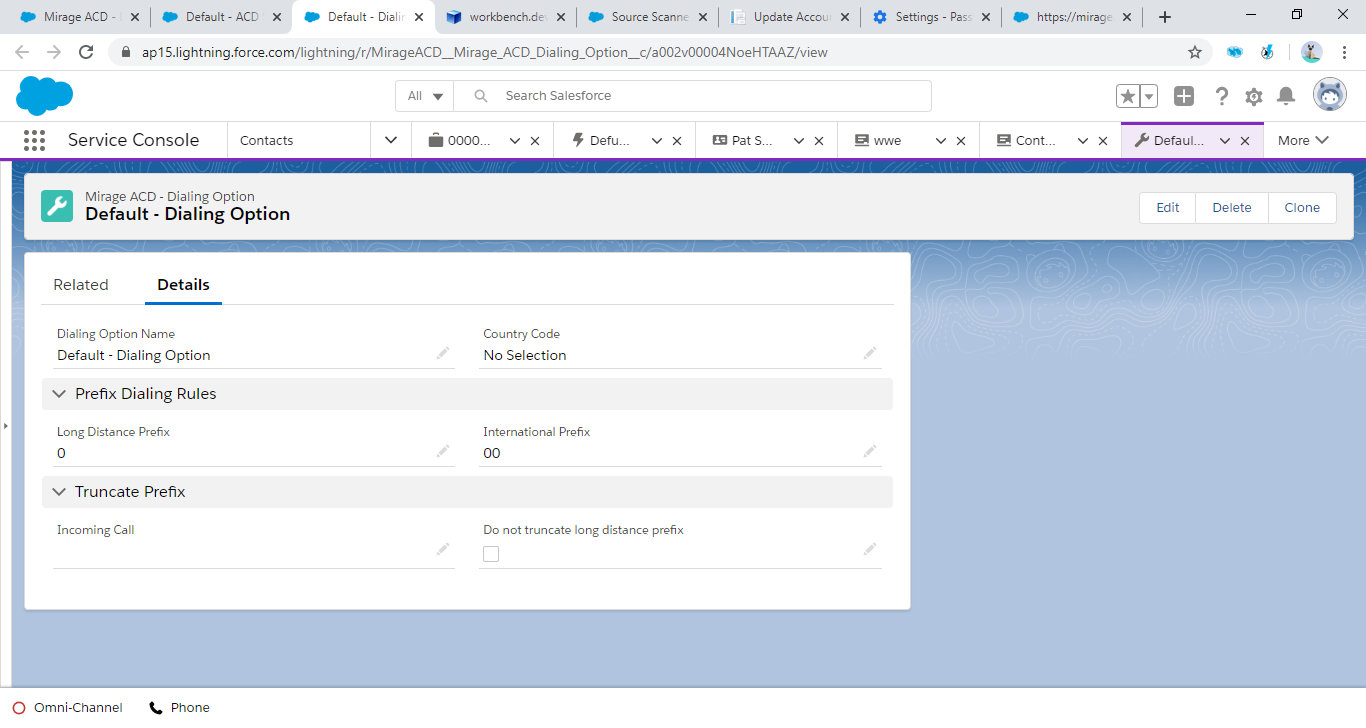Image resolution: width=1366 pixels, height=728 pixels.
Task: Open the Contacts navigation dropdown chevron
Action: click(391, 140)
